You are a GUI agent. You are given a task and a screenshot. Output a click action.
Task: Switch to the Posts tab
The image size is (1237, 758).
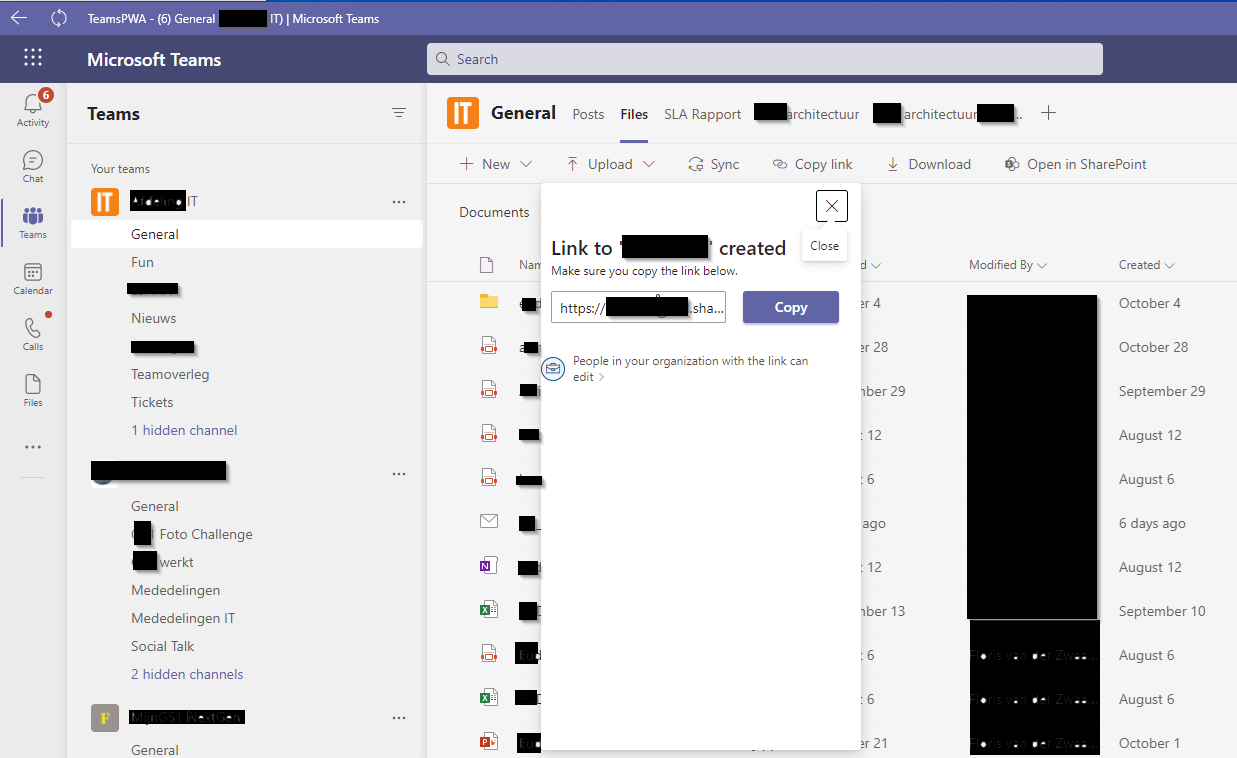tap(588, 114)
